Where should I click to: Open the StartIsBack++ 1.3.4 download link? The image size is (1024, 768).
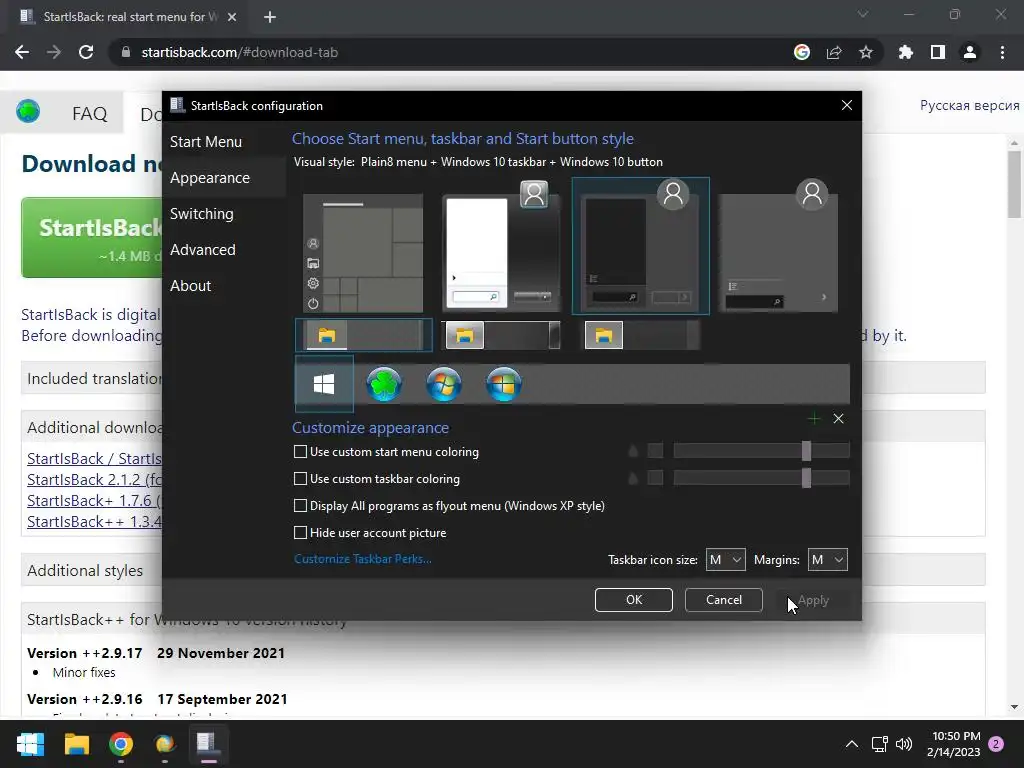tap(95, 522)
